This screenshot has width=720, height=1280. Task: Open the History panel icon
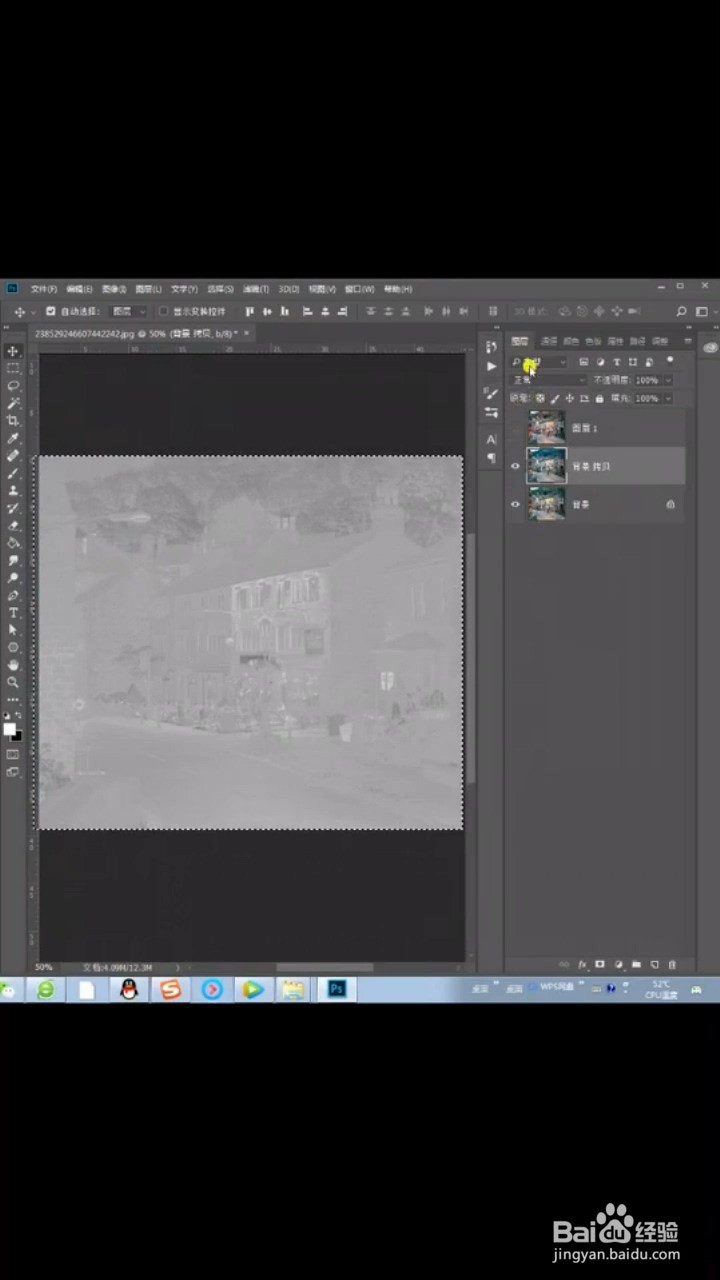pyautogui.click(x=491, y=347)
